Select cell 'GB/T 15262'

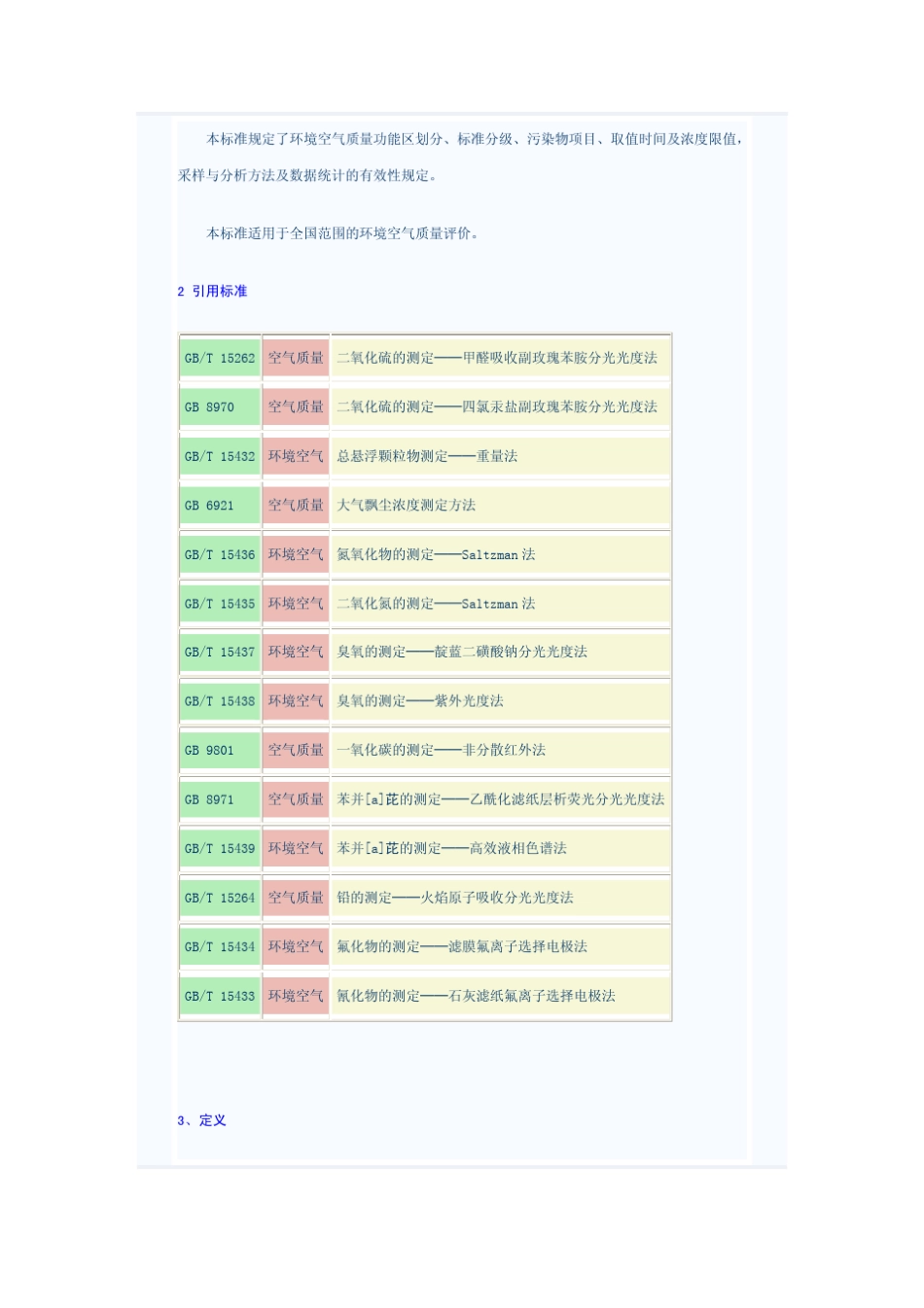click(220, 358)
